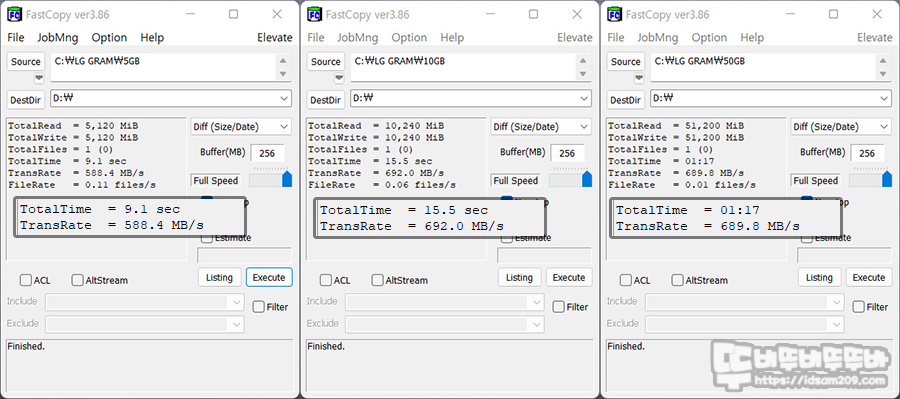
Task: Expand Diff (Size/Date) mode dropdown in 50GB window
Action: point(841,127)
